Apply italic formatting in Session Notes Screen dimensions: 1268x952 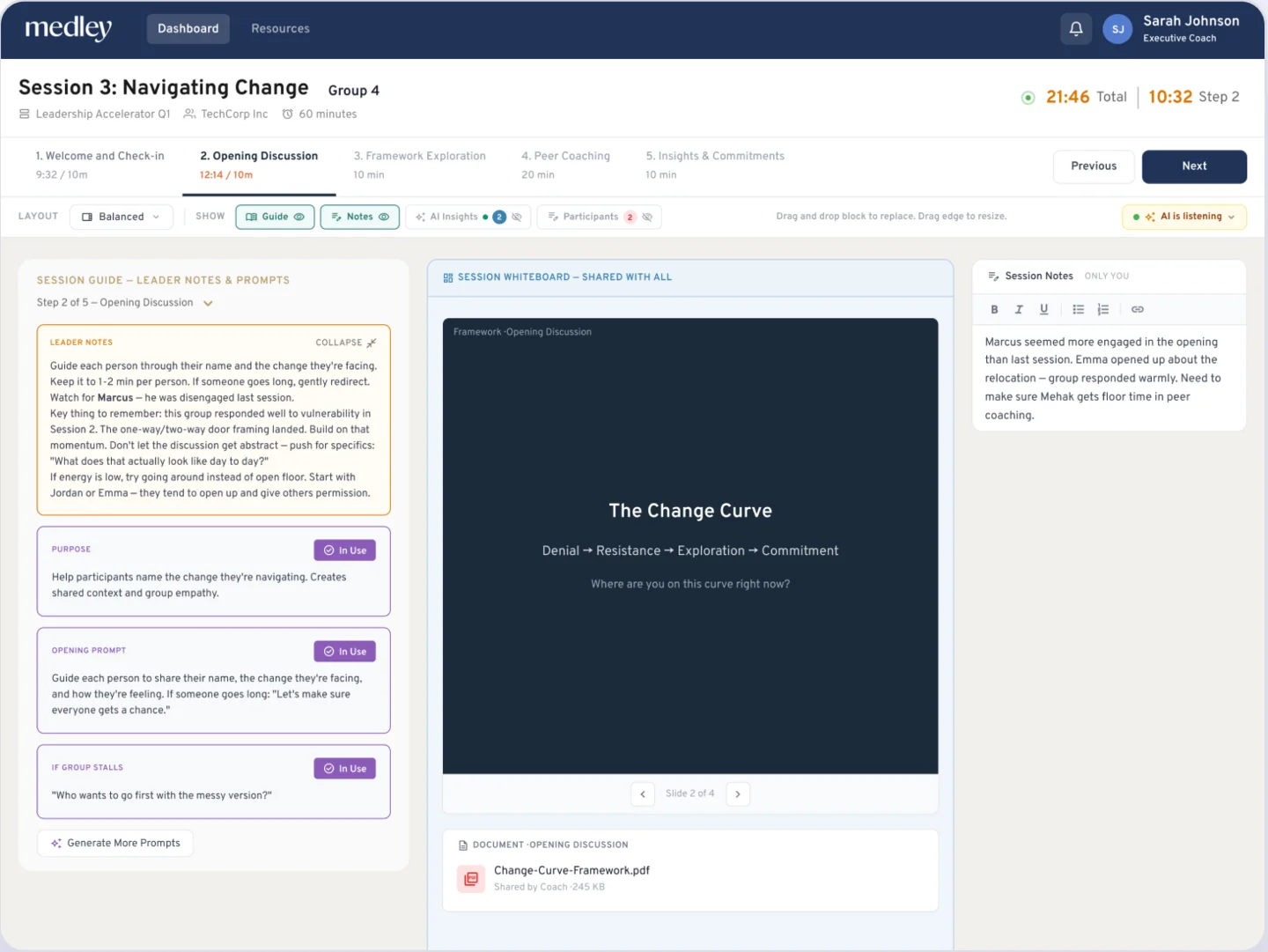point(1019,309)
